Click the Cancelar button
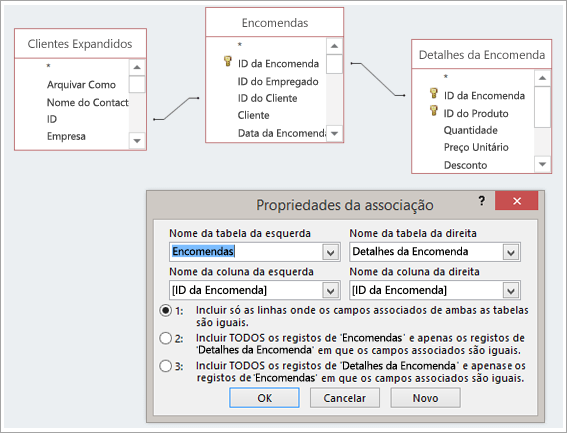Image resolution: width=567 pixels, height=433 pixels. point(345,398)
